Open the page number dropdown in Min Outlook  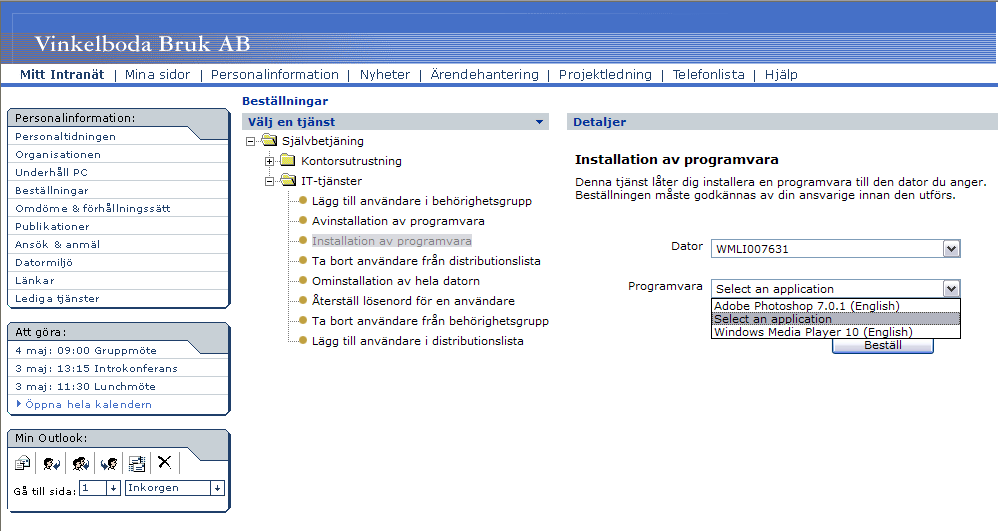[113, 488]
